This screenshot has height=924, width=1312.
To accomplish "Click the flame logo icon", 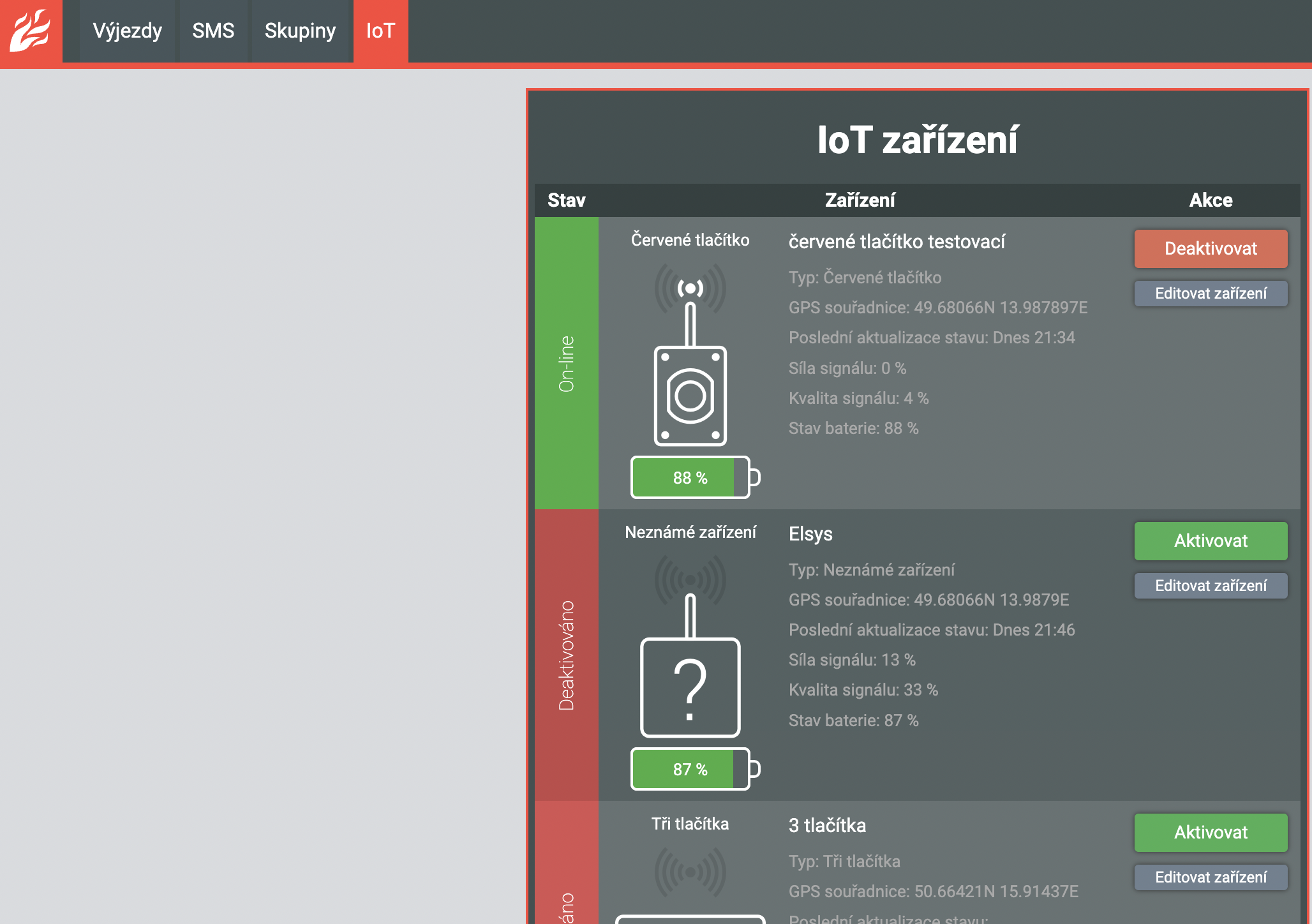I will click(31, 31).
